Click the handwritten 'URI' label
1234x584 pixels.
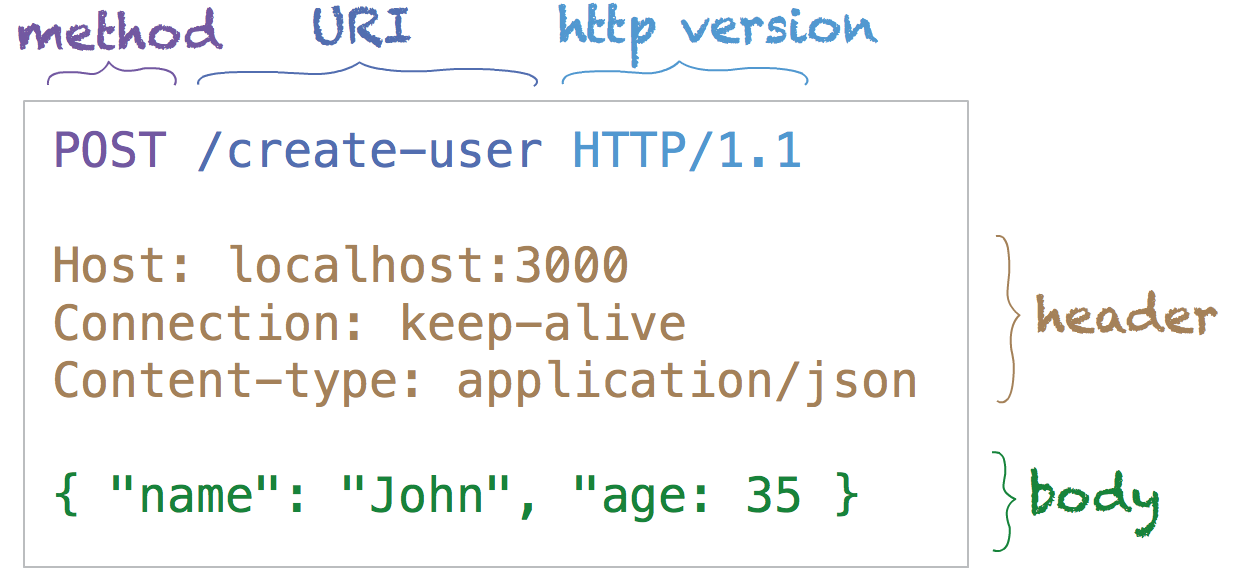(x=361, y=28)
